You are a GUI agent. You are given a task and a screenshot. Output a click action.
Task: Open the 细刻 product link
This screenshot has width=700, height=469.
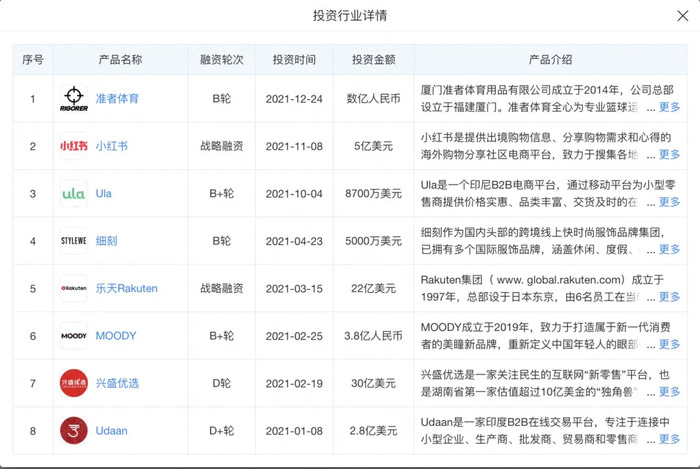(x=106, y=241)
